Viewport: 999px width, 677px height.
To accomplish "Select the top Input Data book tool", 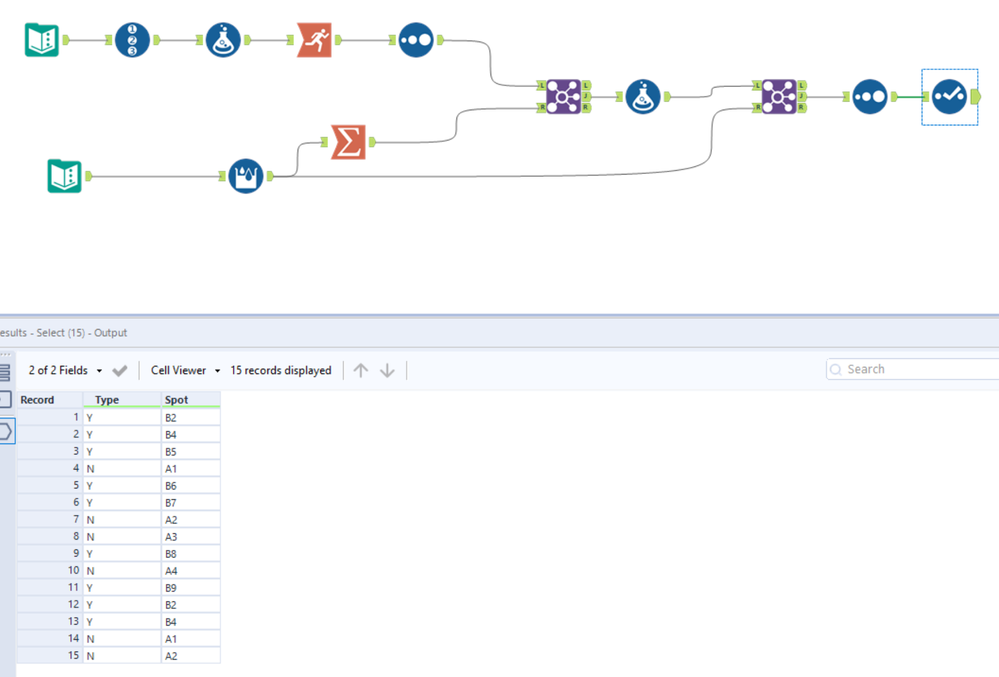I will pyautogui.click(x=42, y=39).
